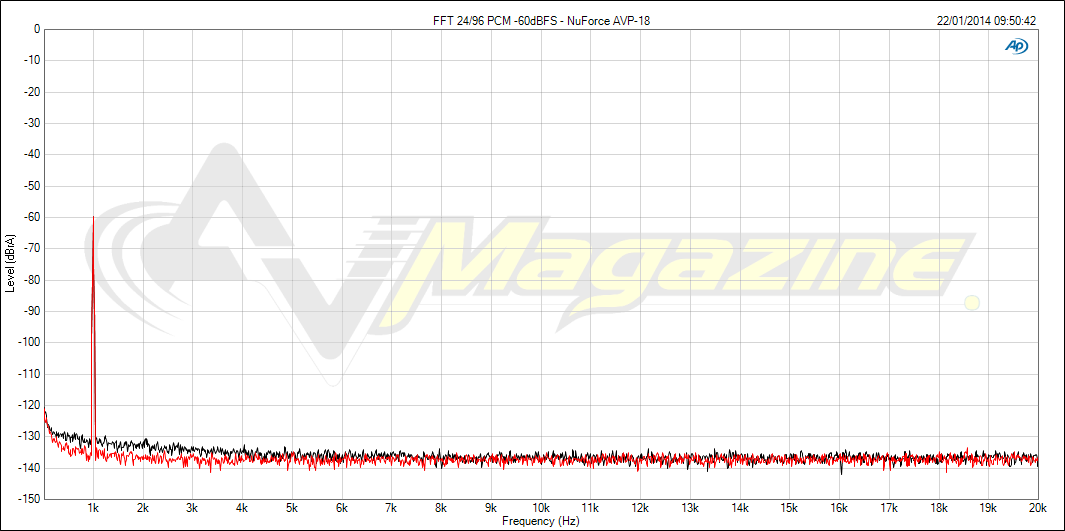Click the '20k' frequency axis label
The image size is (1065, 531).
pyautogui.click(x=1037, y=508)
